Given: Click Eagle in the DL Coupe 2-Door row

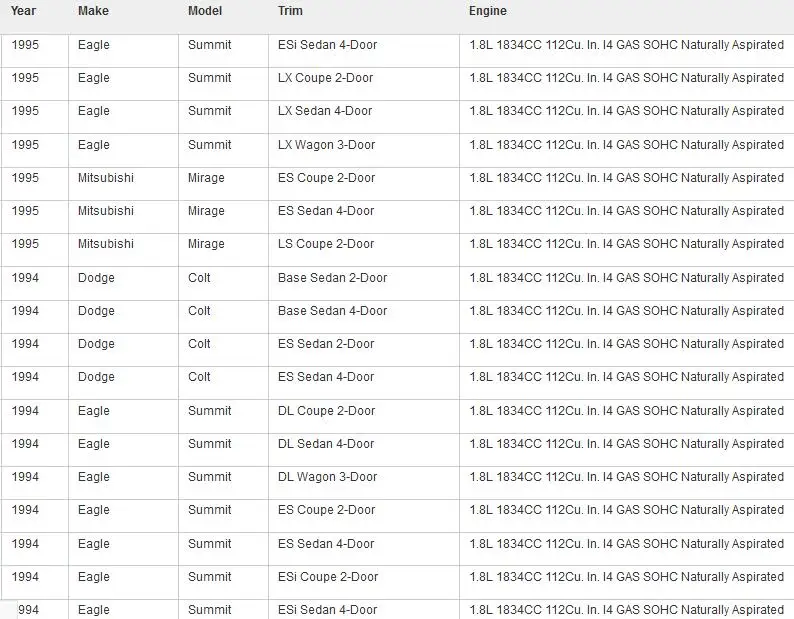Looking at the screenshot, I should tap(94, 411).
